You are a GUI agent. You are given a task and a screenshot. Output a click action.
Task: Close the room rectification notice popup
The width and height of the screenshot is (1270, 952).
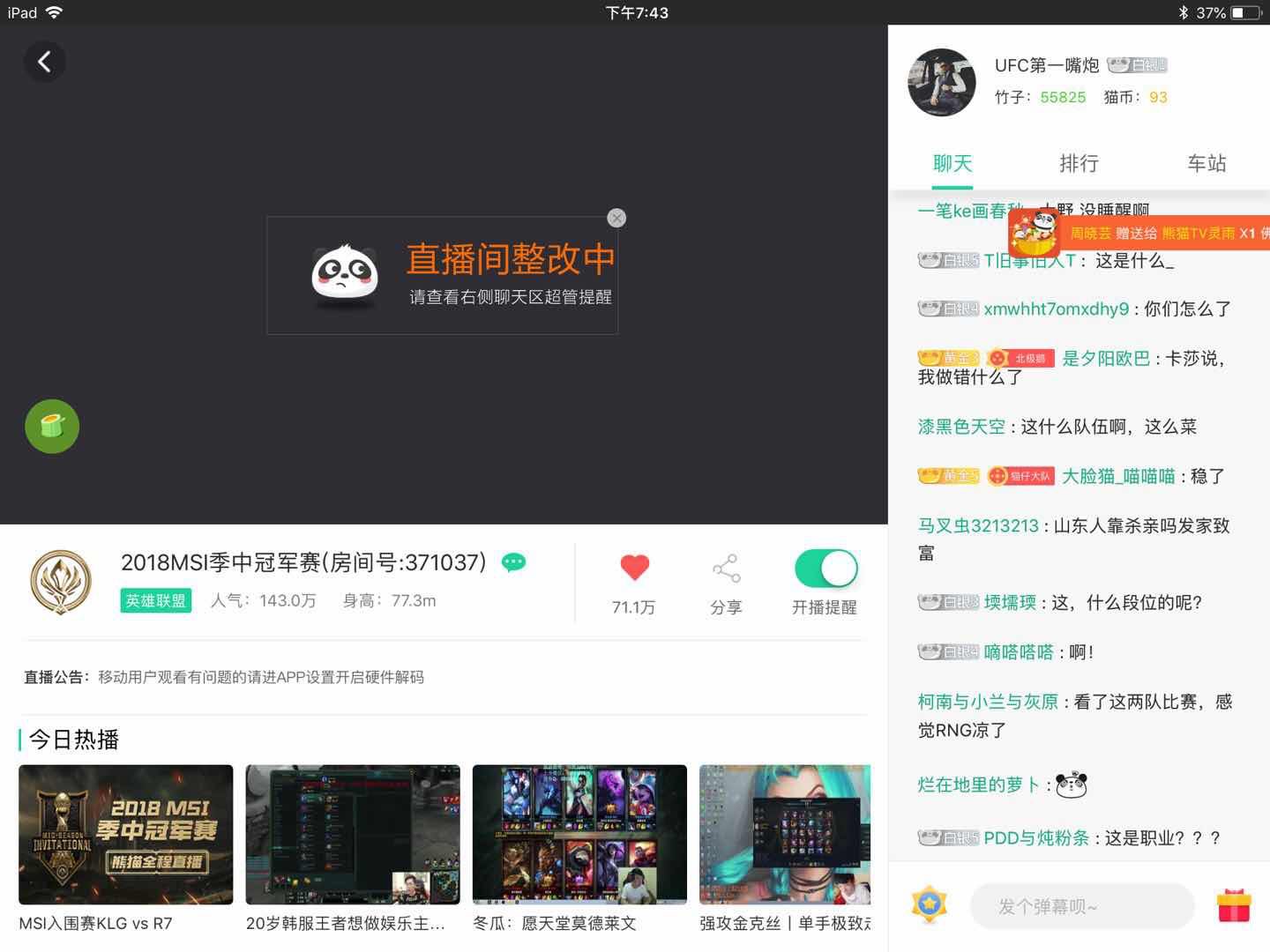[x=616, y=218]
